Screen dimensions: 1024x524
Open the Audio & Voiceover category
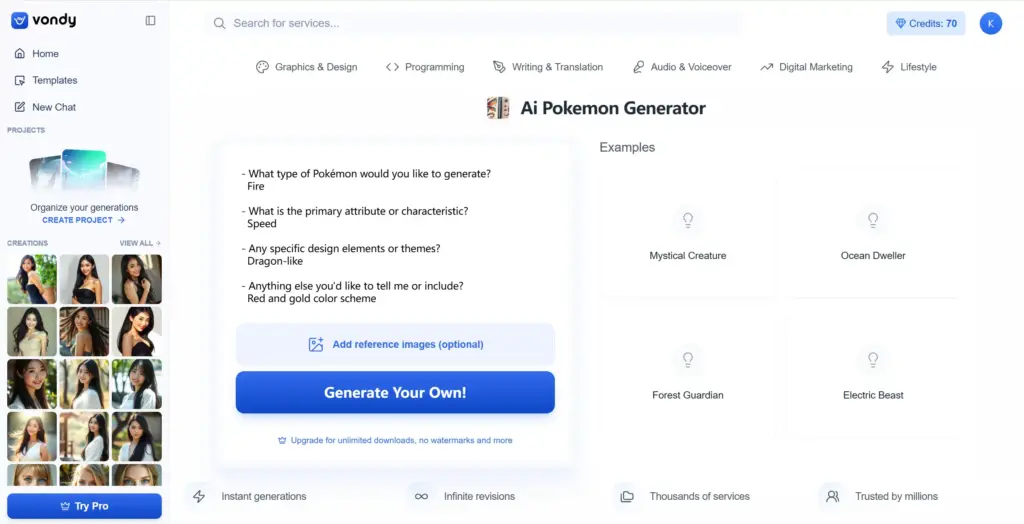coord(682,67)
